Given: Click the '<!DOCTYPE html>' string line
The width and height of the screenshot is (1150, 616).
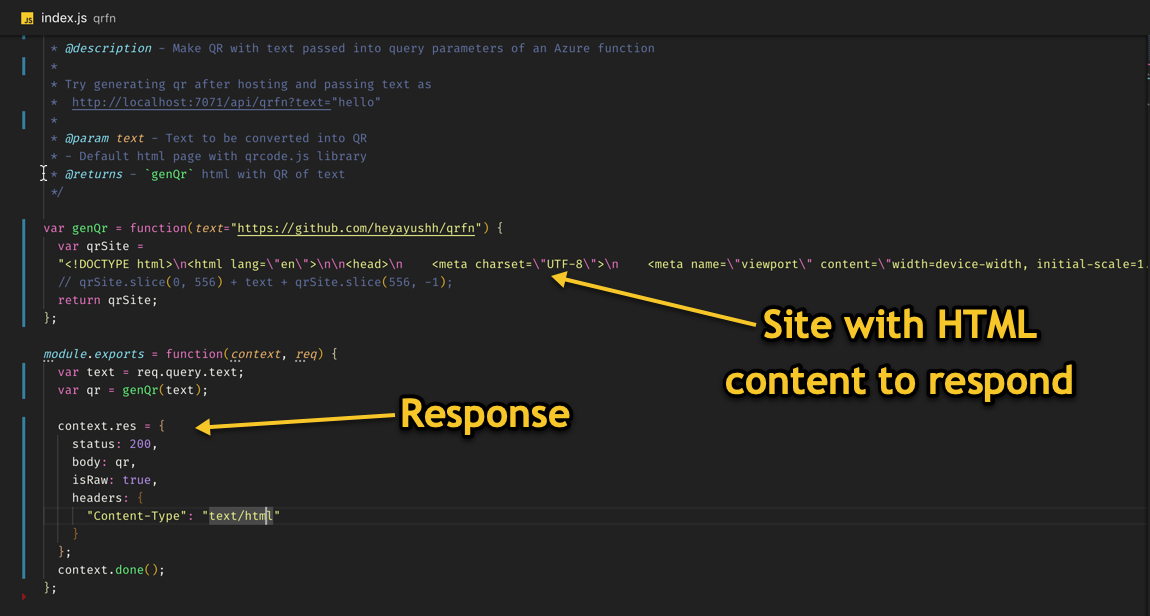Looking at the screenshot, I should pyautogui.click(x=601, y=264).
